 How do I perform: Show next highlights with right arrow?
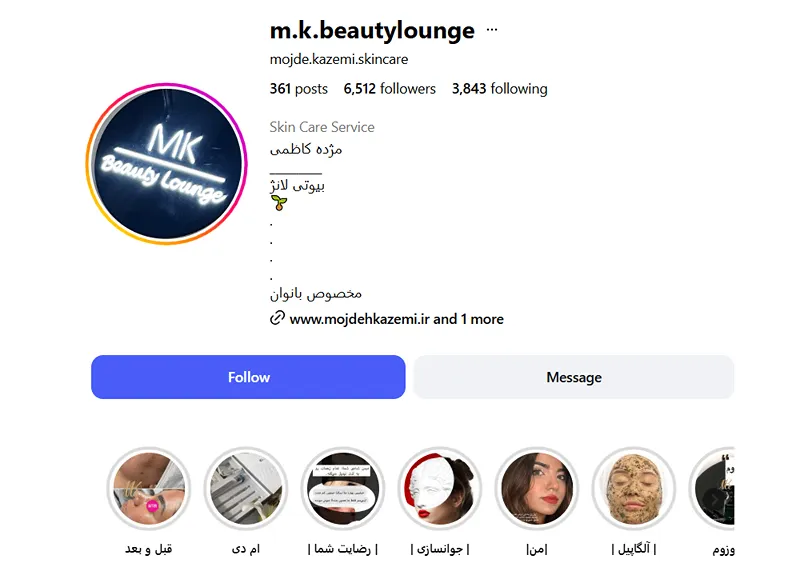coord(715,499)
